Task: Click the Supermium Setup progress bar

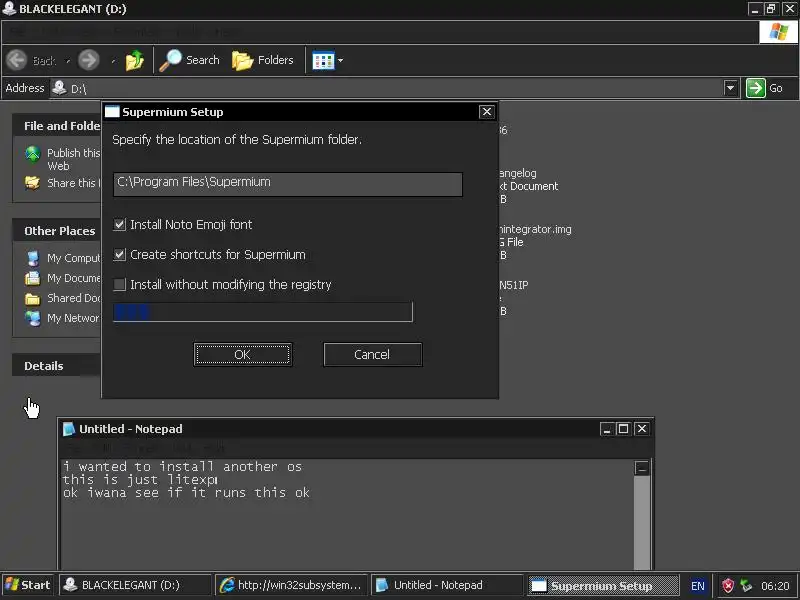Action: 263,312
